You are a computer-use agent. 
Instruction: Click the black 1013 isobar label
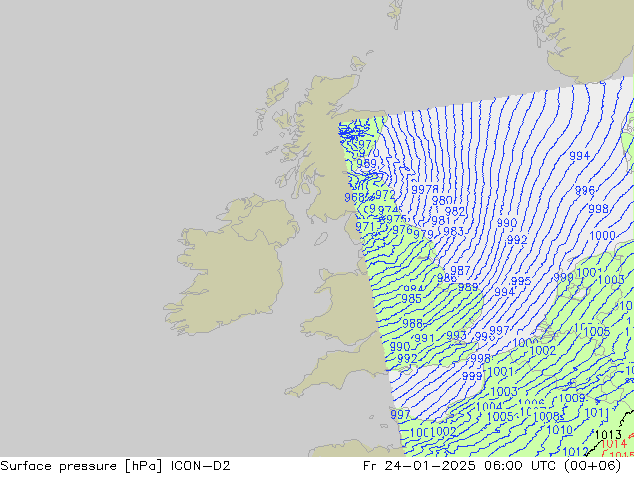pyautogui.click(x=609, y=435)
